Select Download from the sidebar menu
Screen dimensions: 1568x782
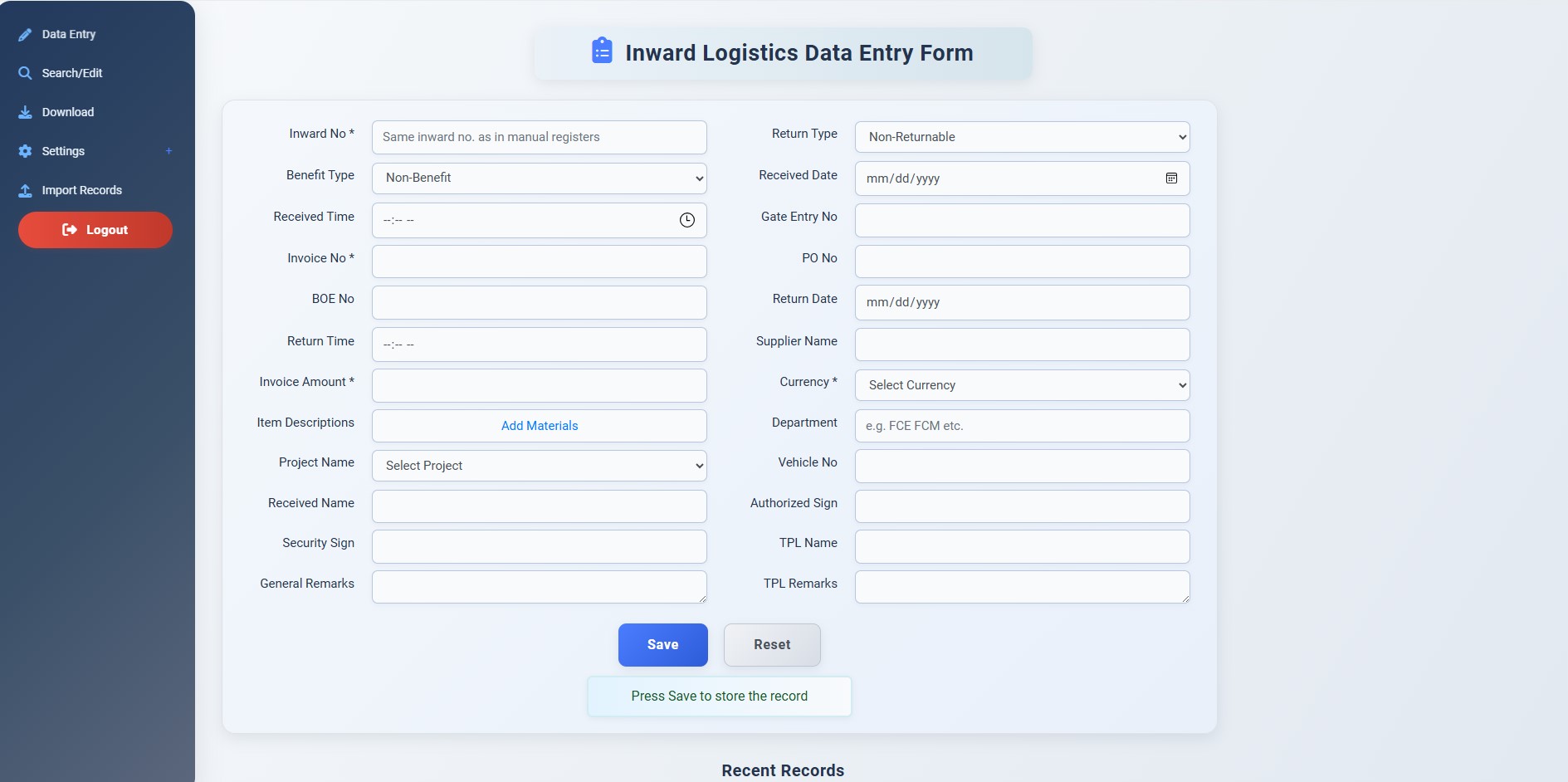click(66, 111)
